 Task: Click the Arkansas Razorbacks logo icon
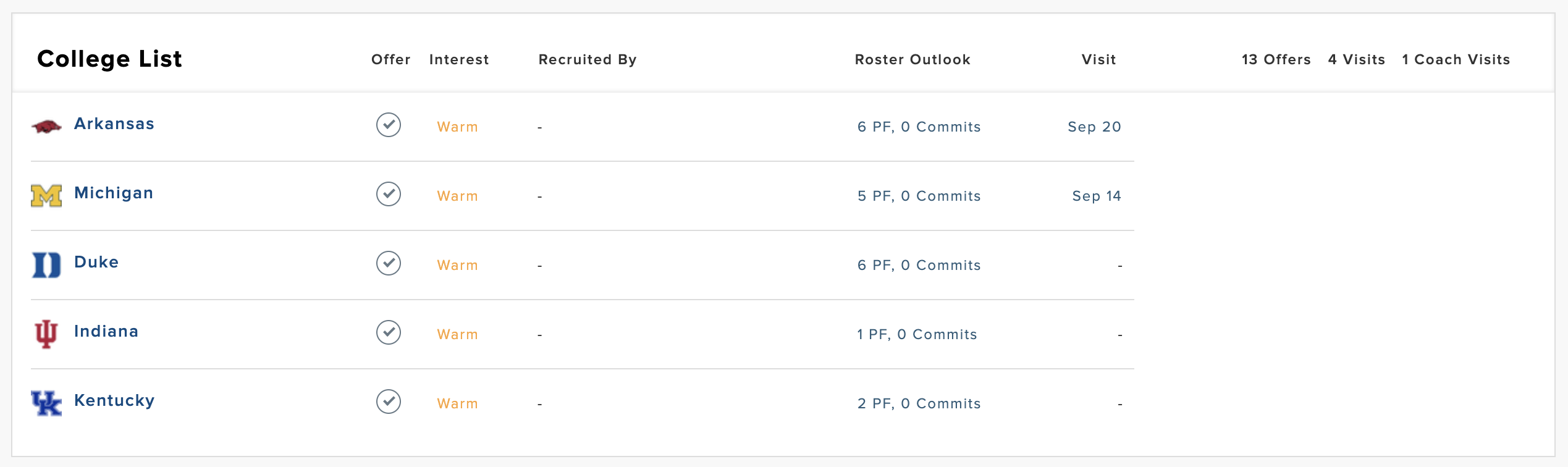tap(46, 127)
